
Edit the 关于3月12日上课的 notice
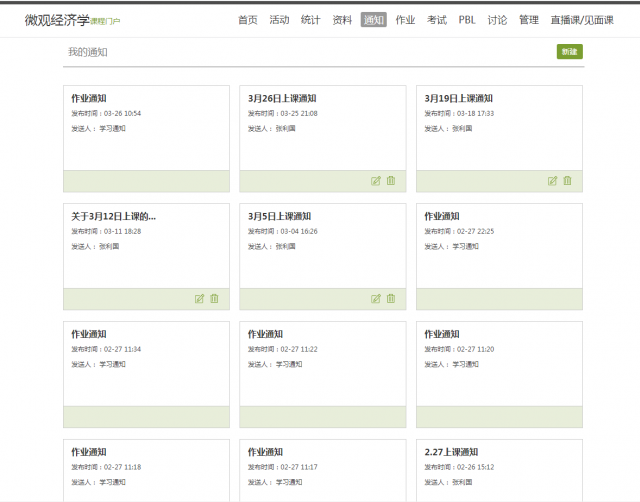(199, 298)
